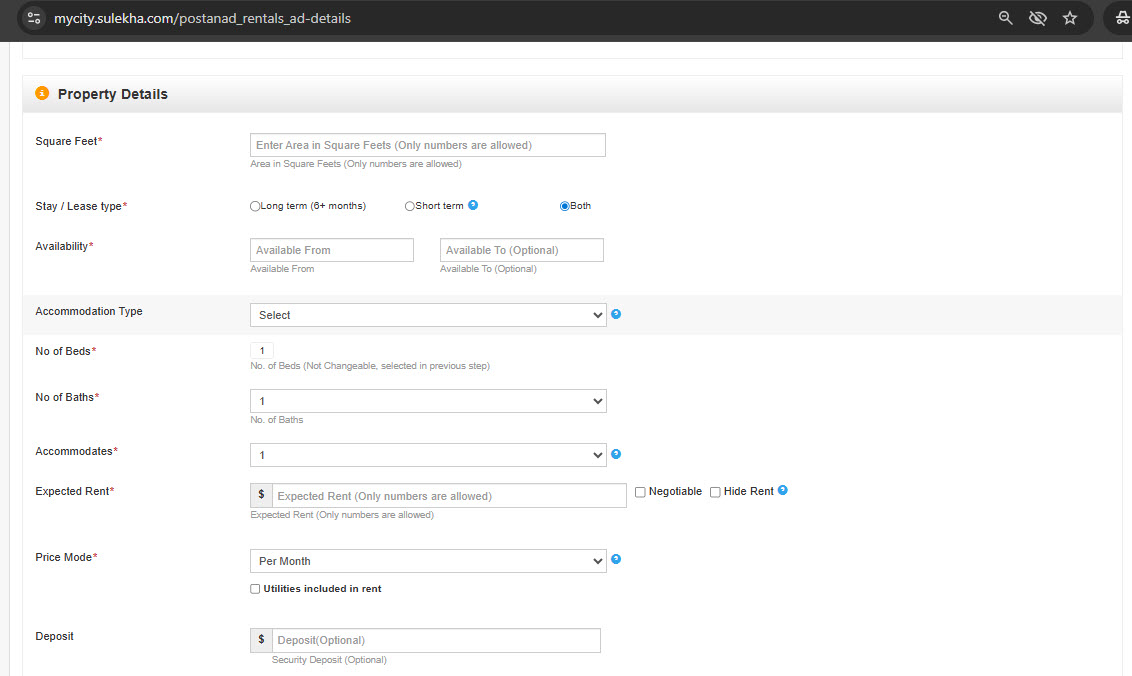Click help icon beside Accommodates dropdown
1132x676 pixels.
click(x=616, y=454)
